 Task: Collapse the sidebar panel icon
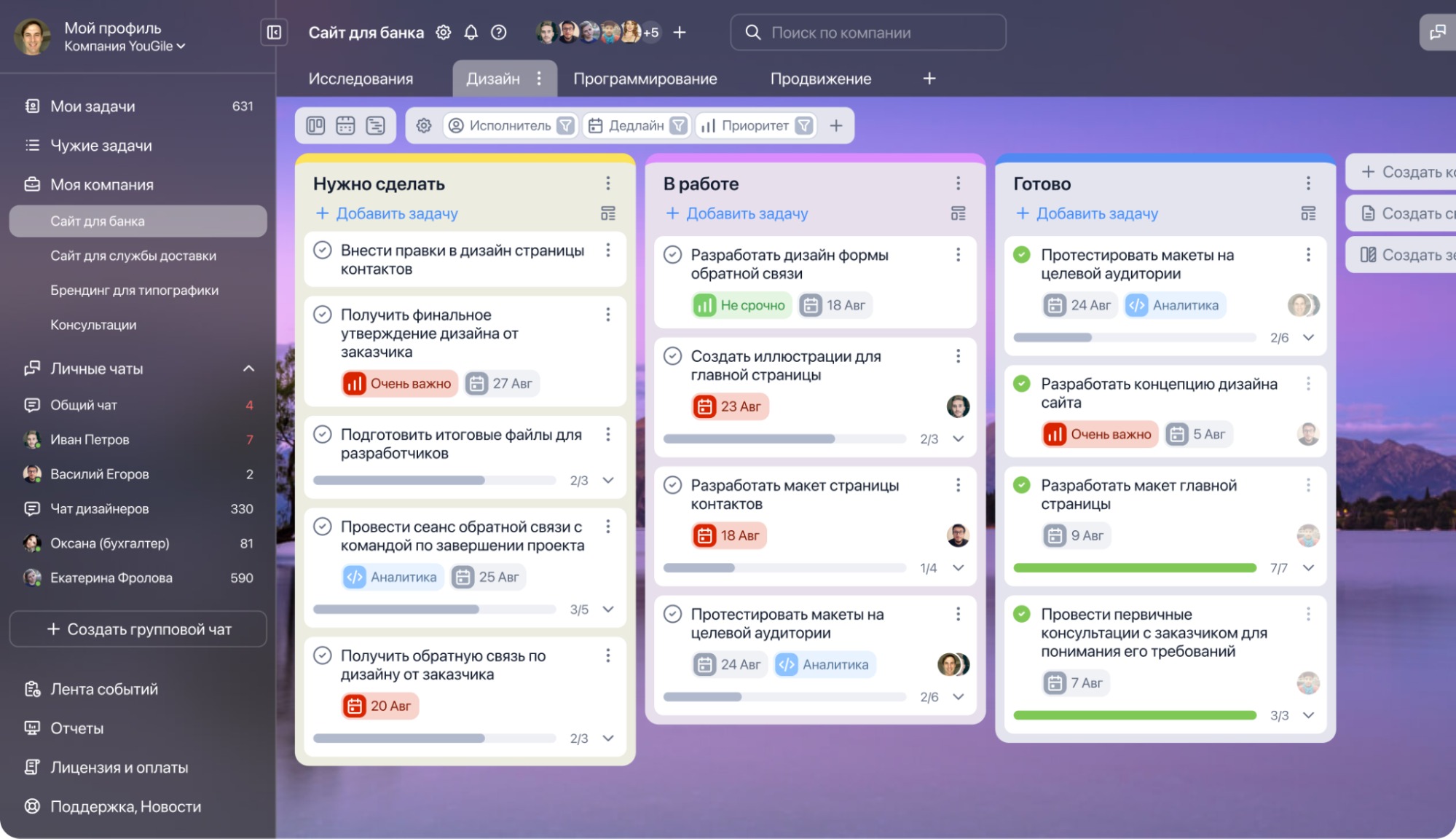point(274,32)
